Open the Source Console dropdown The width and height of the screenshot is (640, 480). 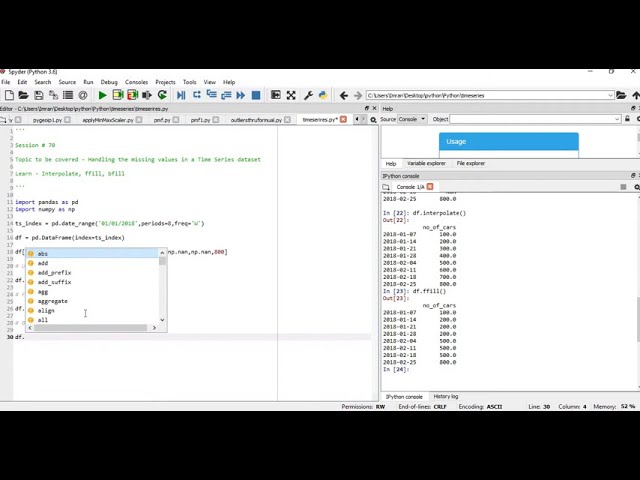[412, 119]
